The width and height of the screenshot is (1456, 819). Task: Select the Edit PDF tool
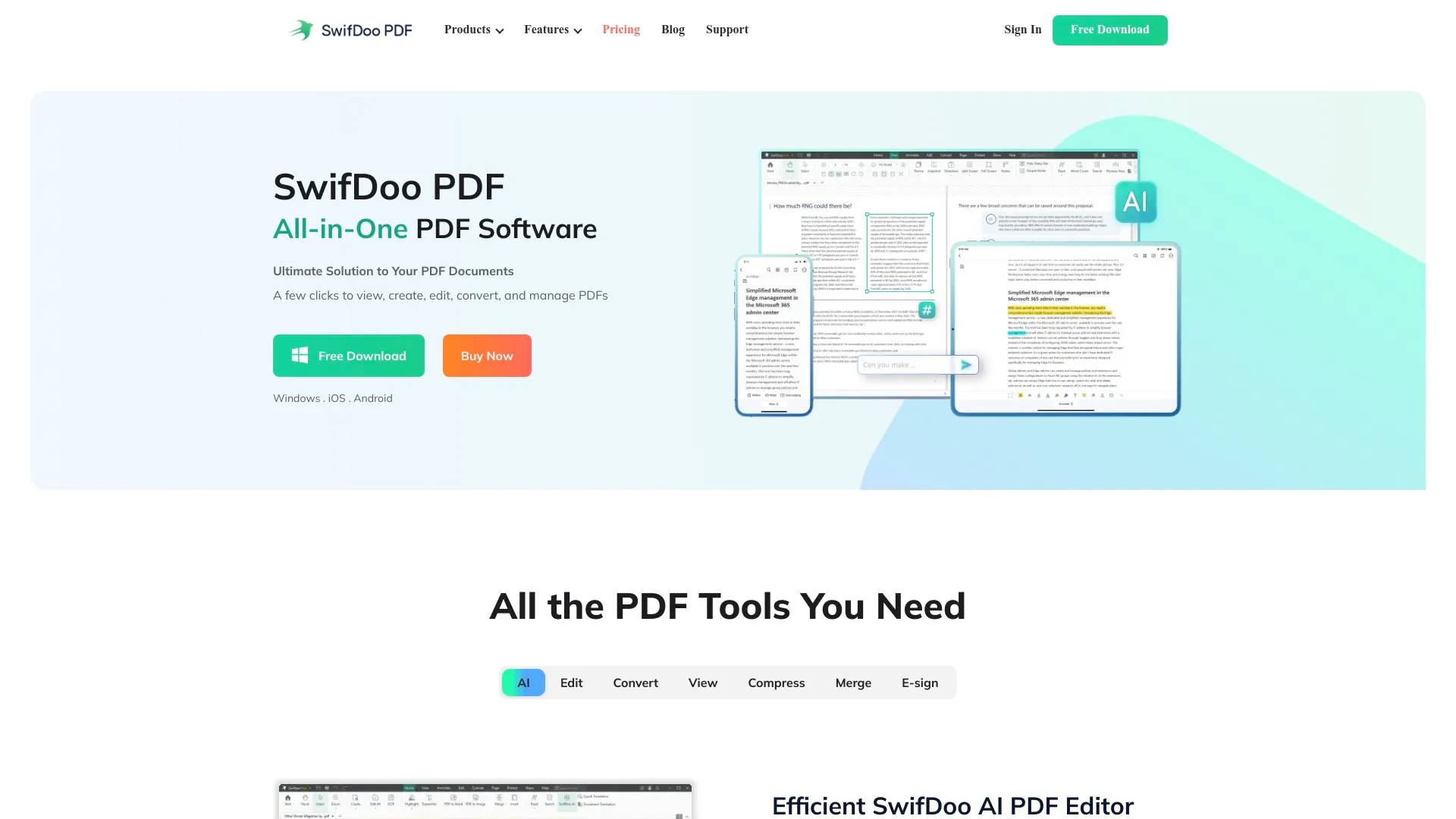(571, 682)
